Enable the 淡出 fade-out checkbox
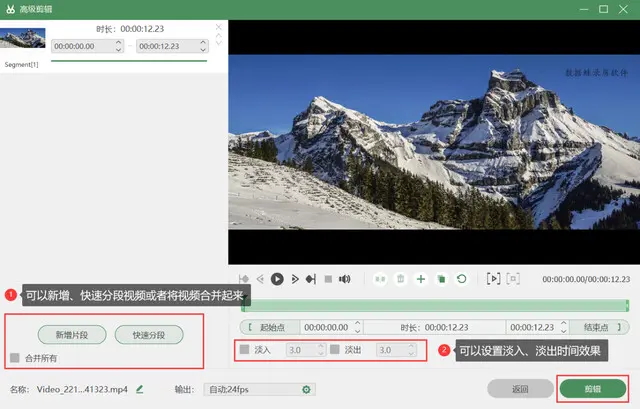The width and height of the screenshot is (640, 409). [x=335, y=350]
